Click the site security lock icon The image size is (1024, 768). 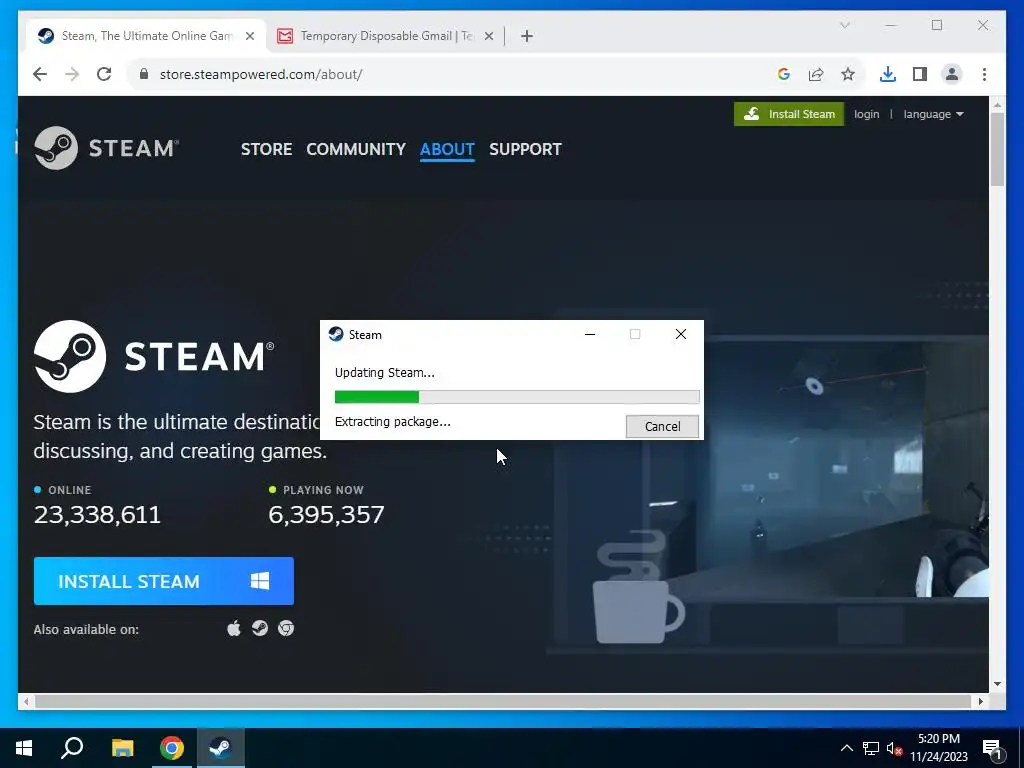pyautogui.click(x=144, y=74)
